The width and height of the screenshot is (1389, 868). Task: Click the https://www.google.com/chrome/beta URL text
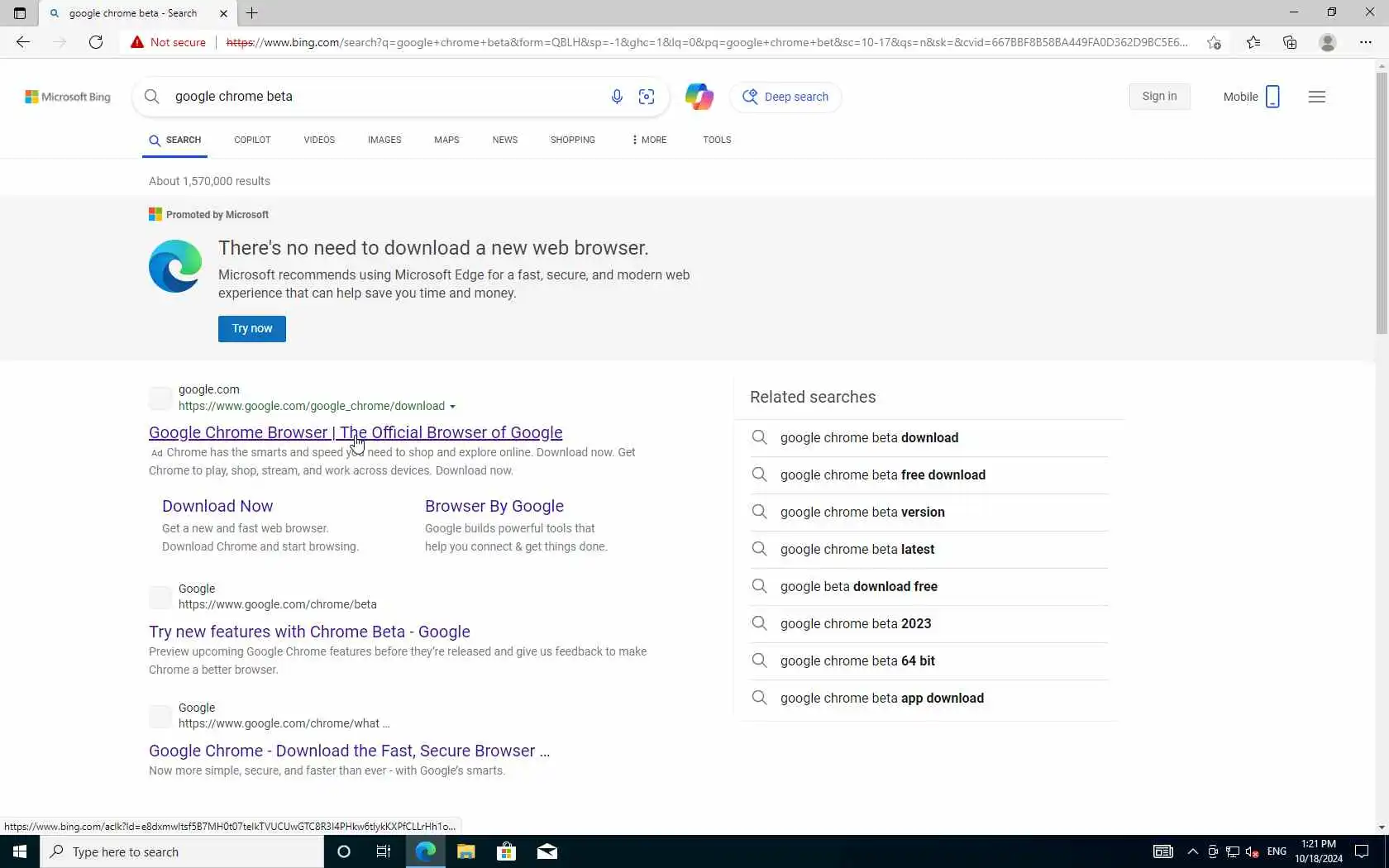[278, 604]
